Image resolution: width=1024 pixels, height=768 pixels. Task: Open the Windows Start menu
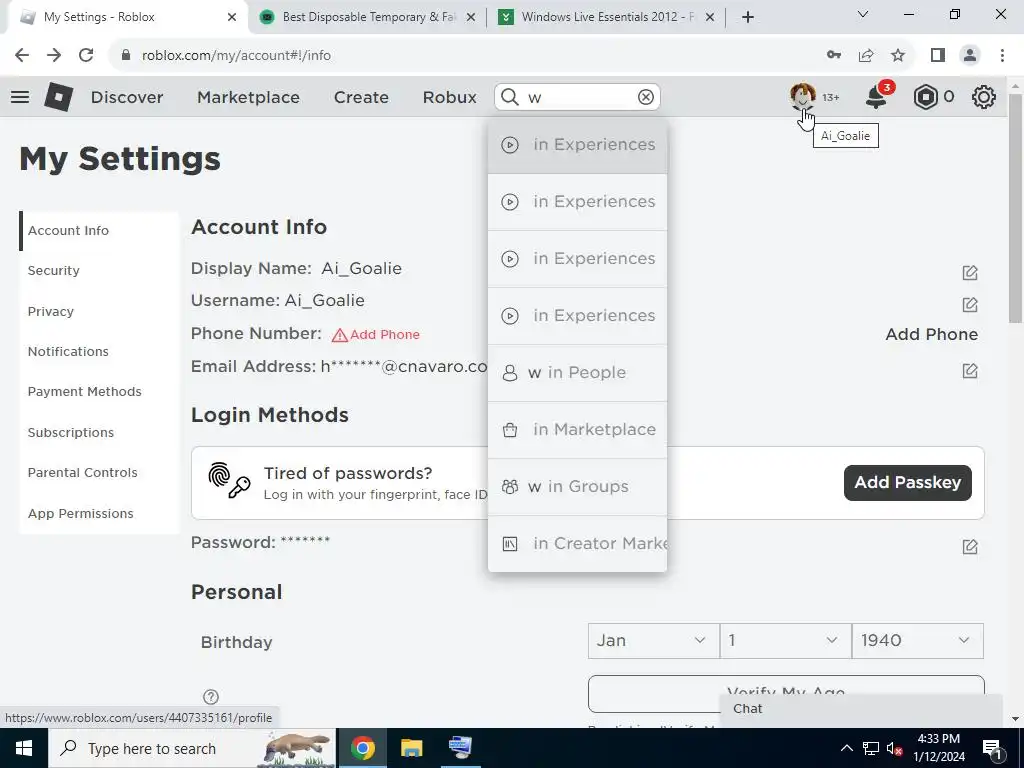[24, 748]
